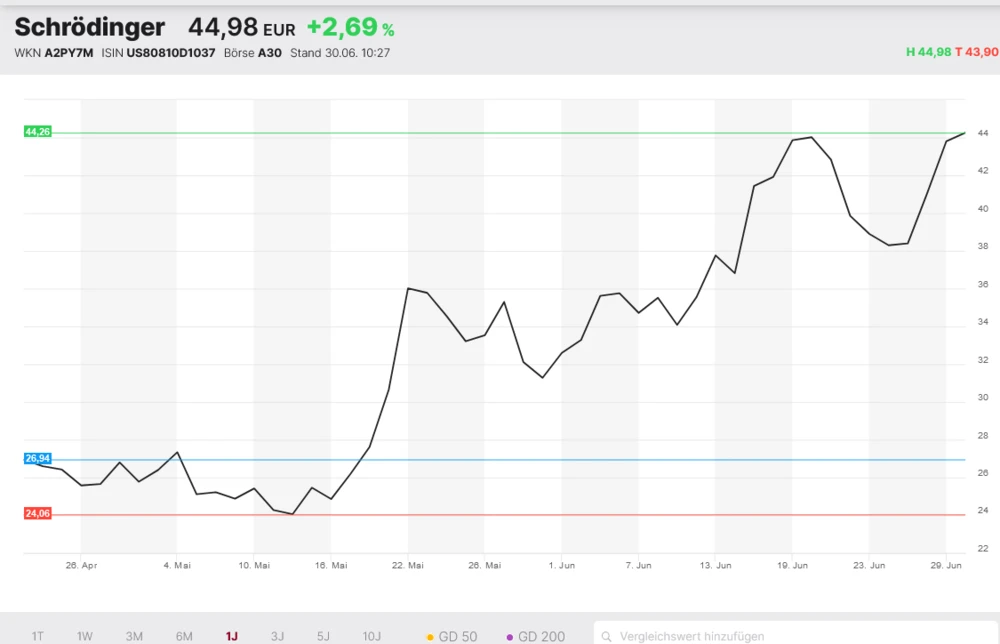Click the WKN A2PY7M code
The width and height of the screenshot is (1000, 644).
69,52
